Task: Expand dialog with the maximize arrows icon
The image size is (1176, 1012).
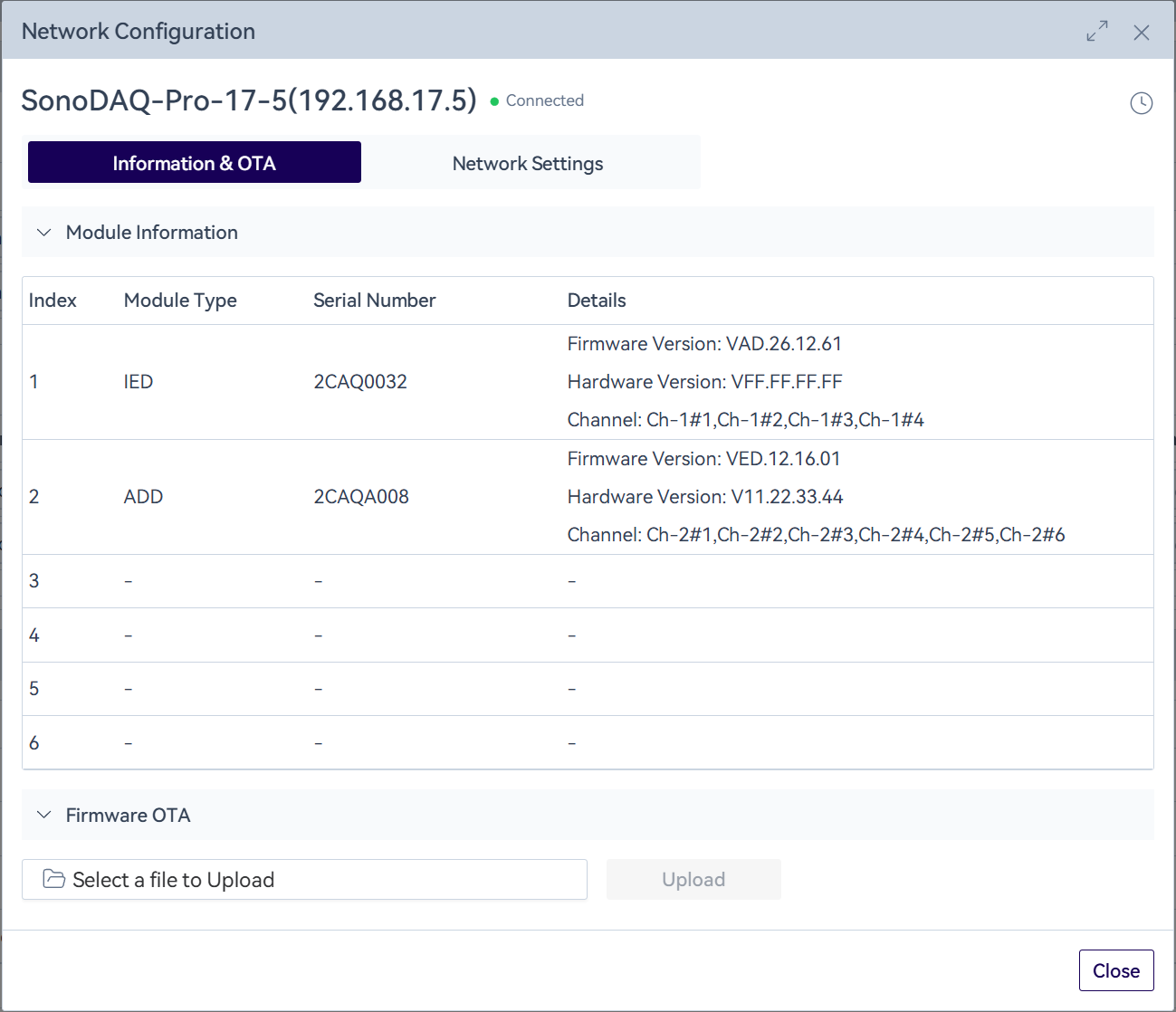Action: 1096,32
